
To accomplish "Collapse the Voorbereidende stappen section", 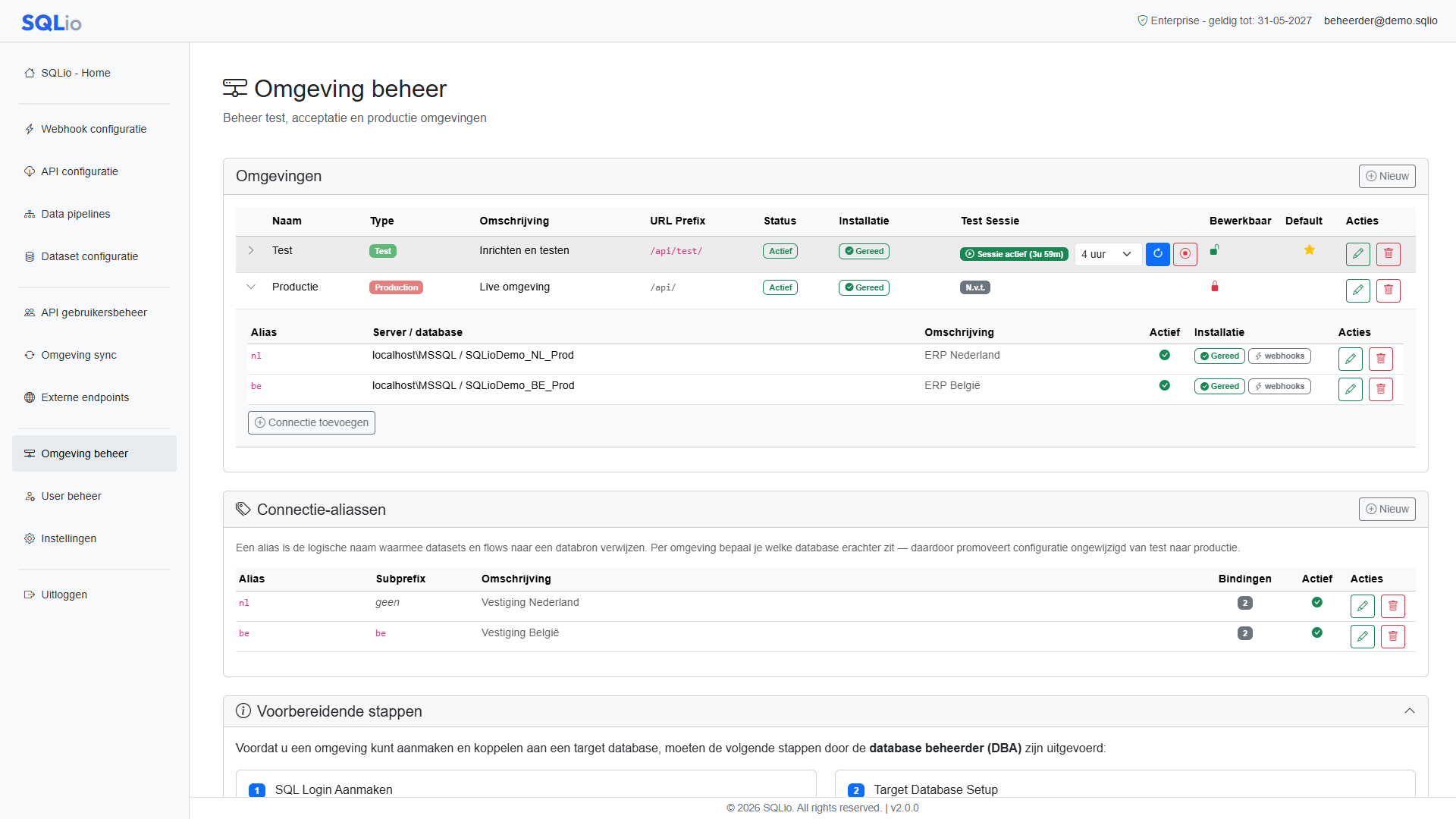I will 1409,711.
